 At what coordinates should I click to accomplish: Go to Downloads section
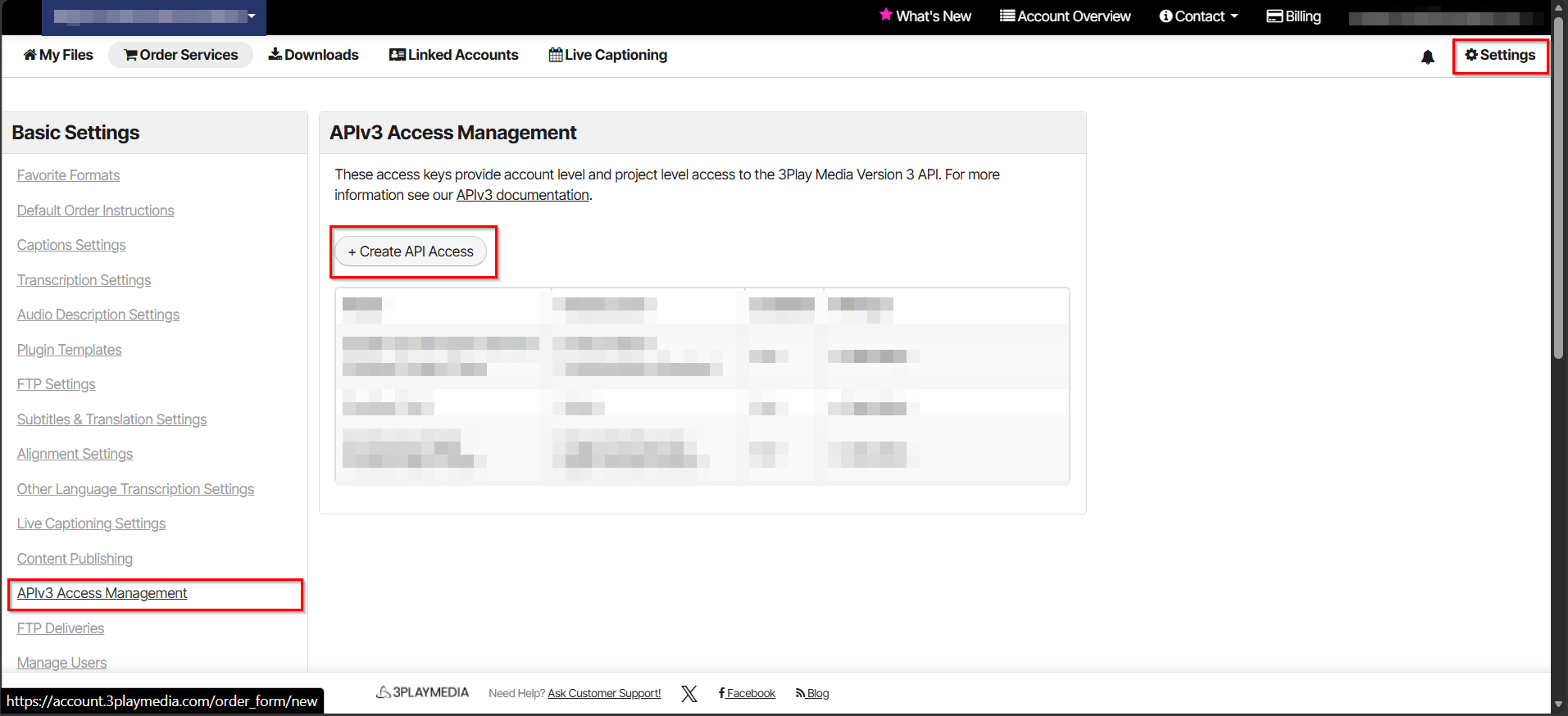(x=313, y=55)
